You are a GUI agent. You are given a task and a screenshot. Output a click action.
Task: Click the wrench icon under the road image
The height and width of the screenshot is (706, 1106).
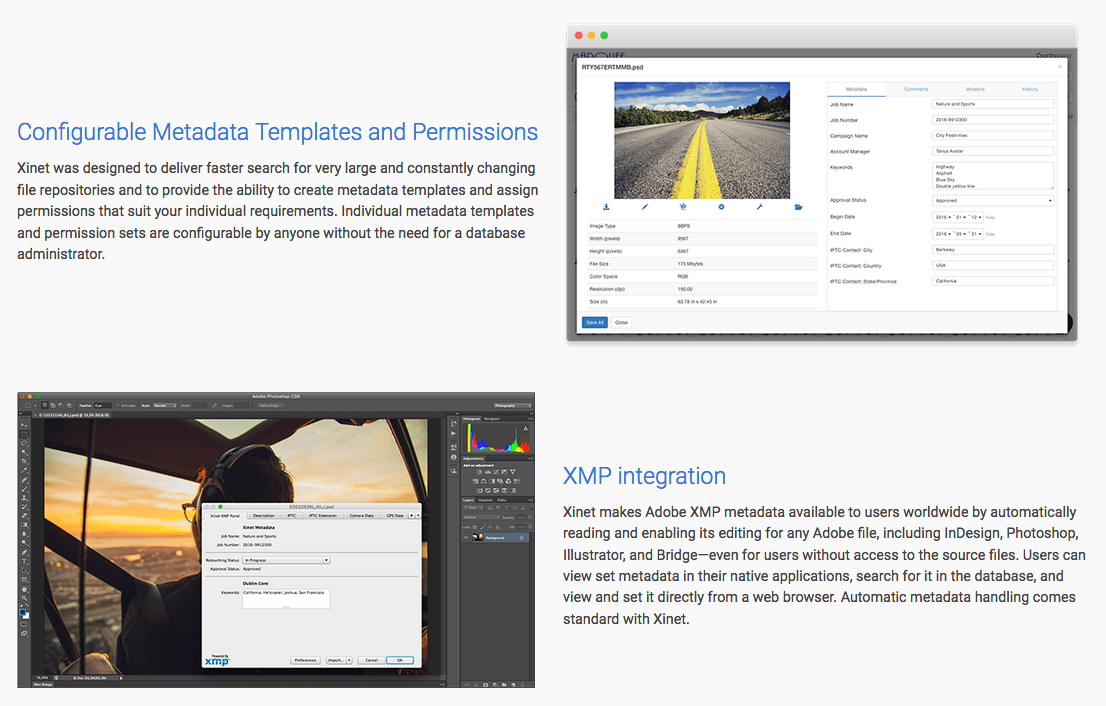(x=760, y=207)
